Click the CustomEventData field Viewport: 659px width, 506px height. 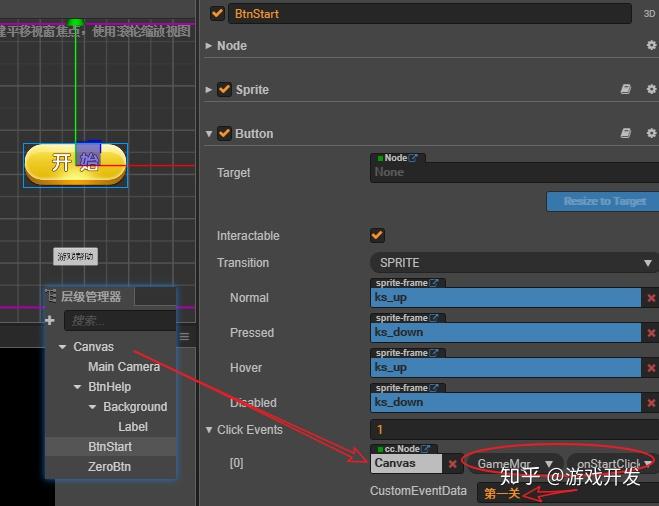pyautogui.click(x=568, y=492)
